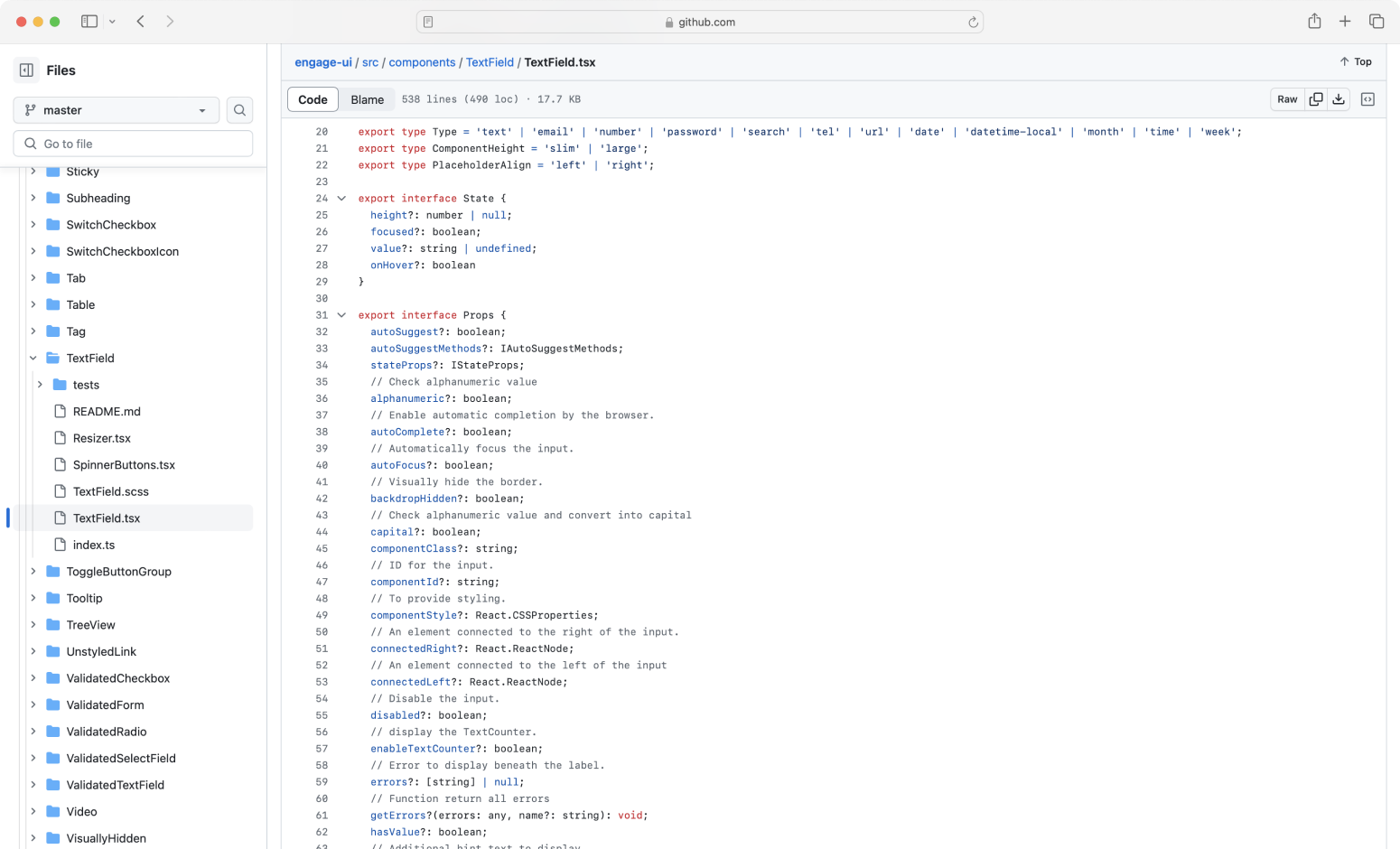Screen dimensions: 1400x849
Task: Click the Resizer.tsx file icon
Action: [x=61, y=438]
